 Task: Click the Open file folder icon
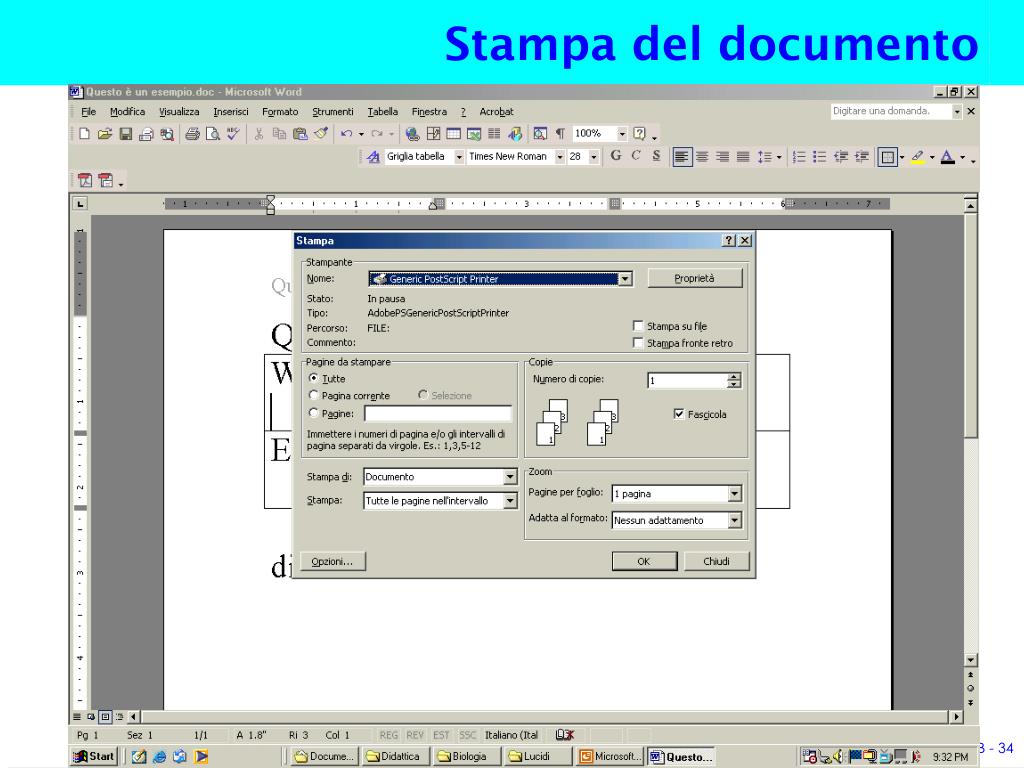tap(104, 134)
